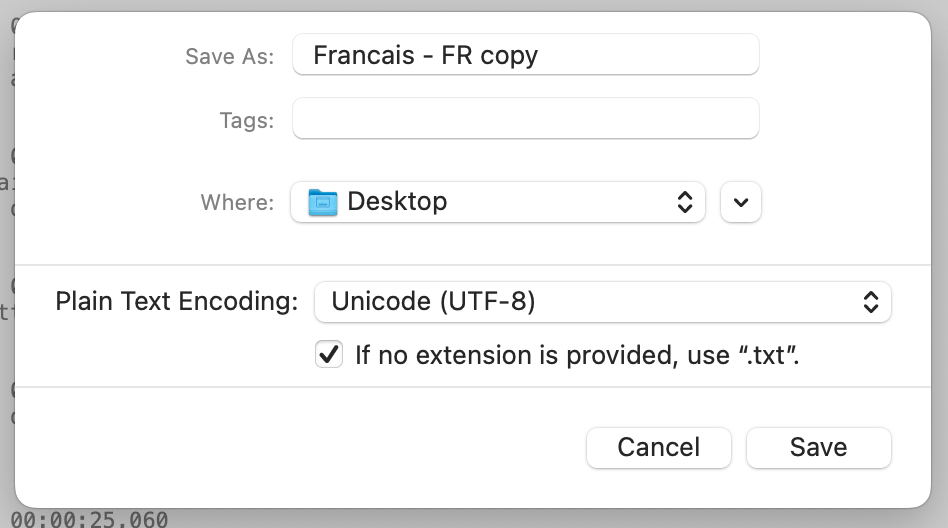
Task: Click the "Desktop" text in the Where menu
Action: click(x=397, y=202)
